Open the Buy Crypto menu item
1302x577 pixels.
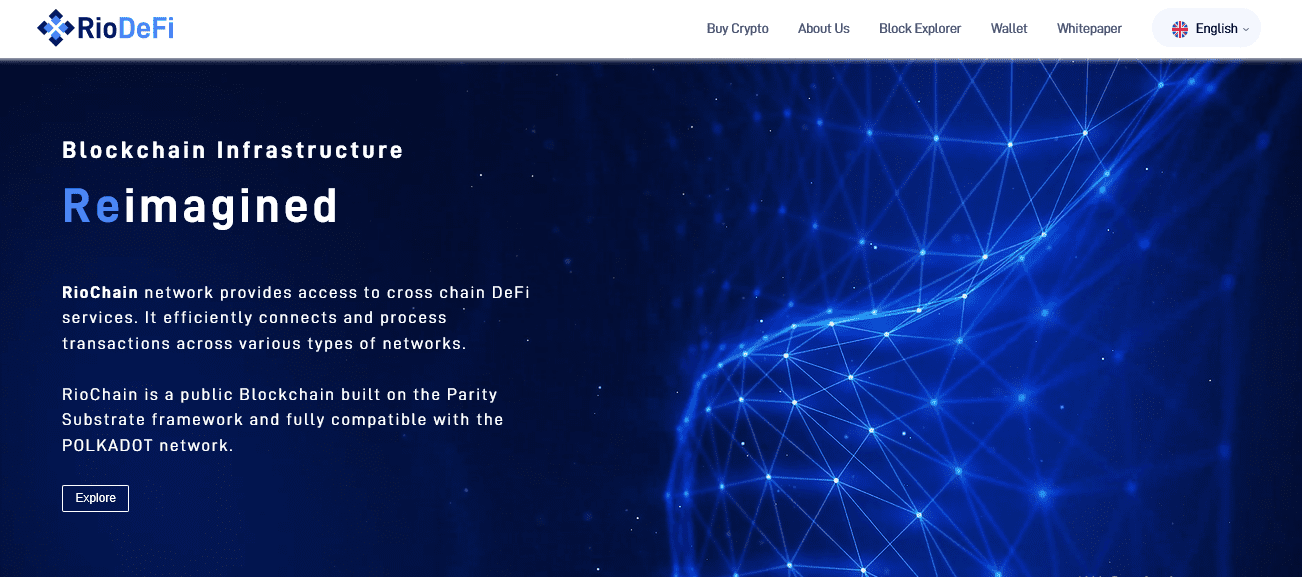pos(737,29)
